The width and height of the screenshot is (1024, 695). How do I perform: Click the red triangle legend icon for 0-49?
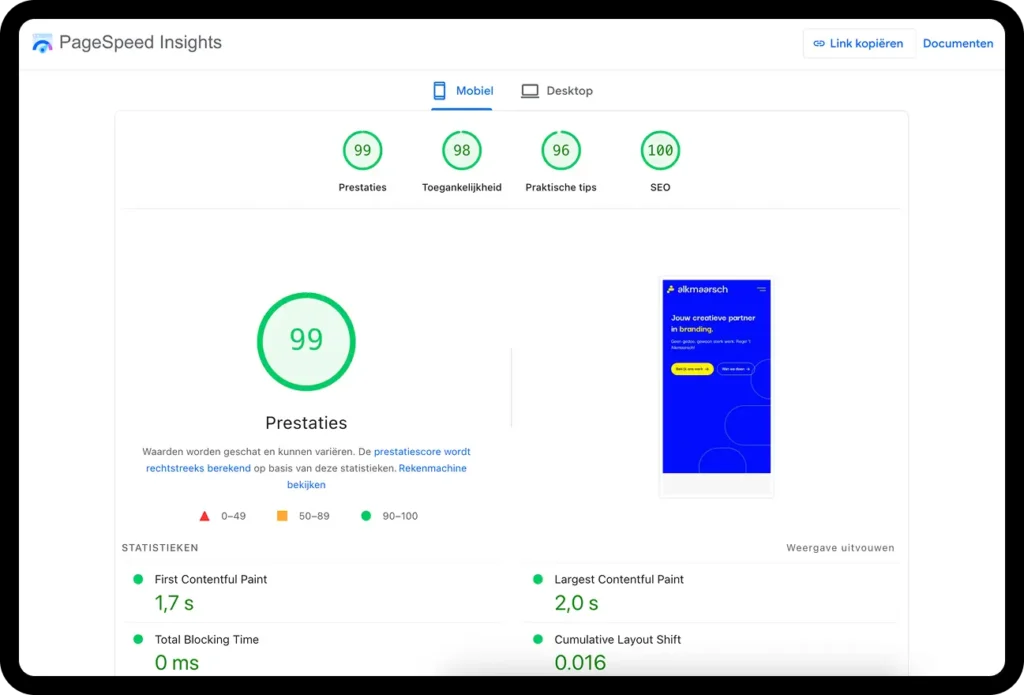[206, 516]
